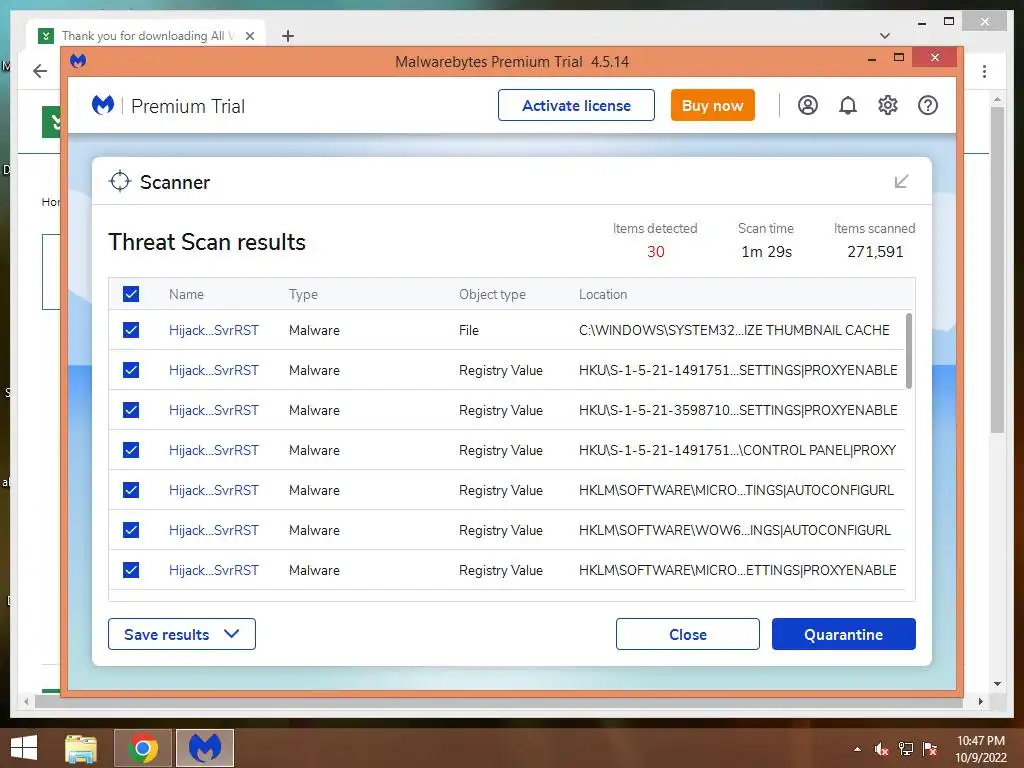
Task: Open the Save results dropdown
Action: 182,634
